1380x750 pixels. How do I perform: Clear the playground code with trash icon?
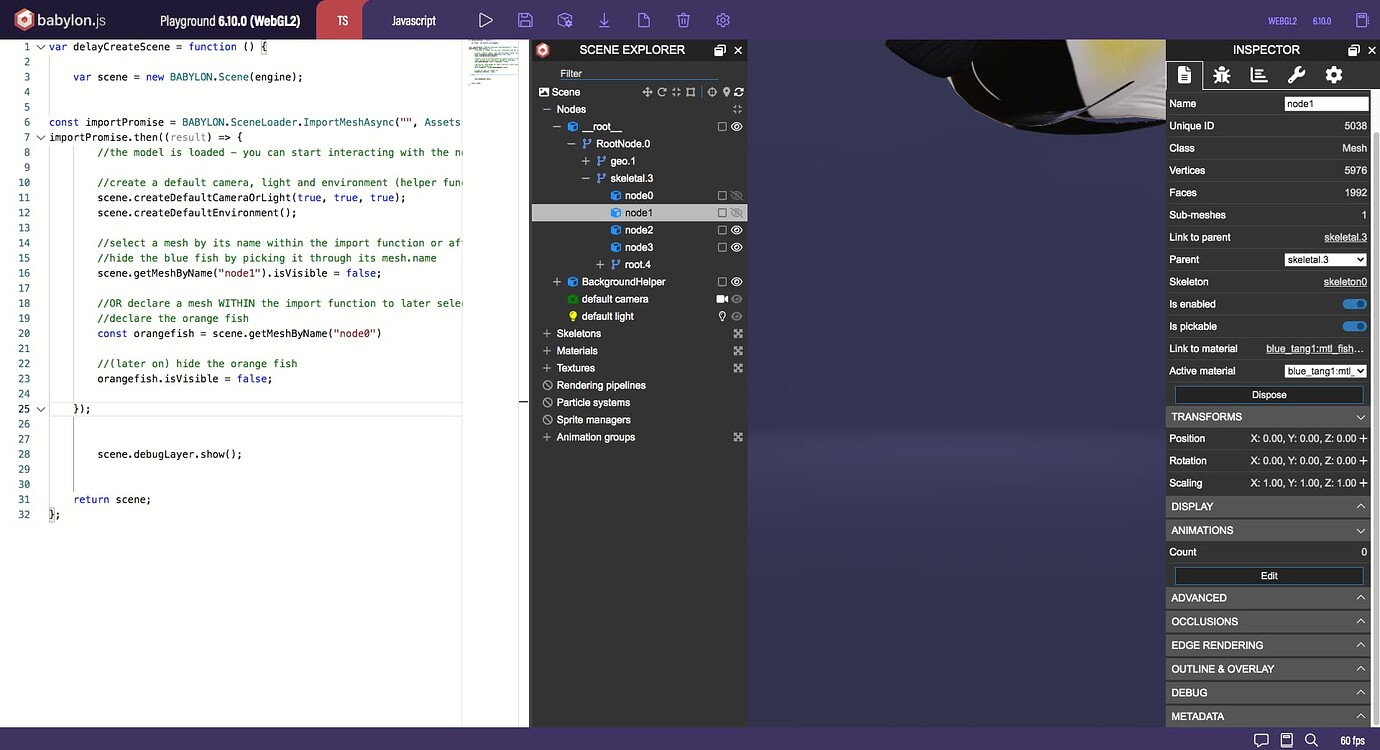click(x=682, y=19)
